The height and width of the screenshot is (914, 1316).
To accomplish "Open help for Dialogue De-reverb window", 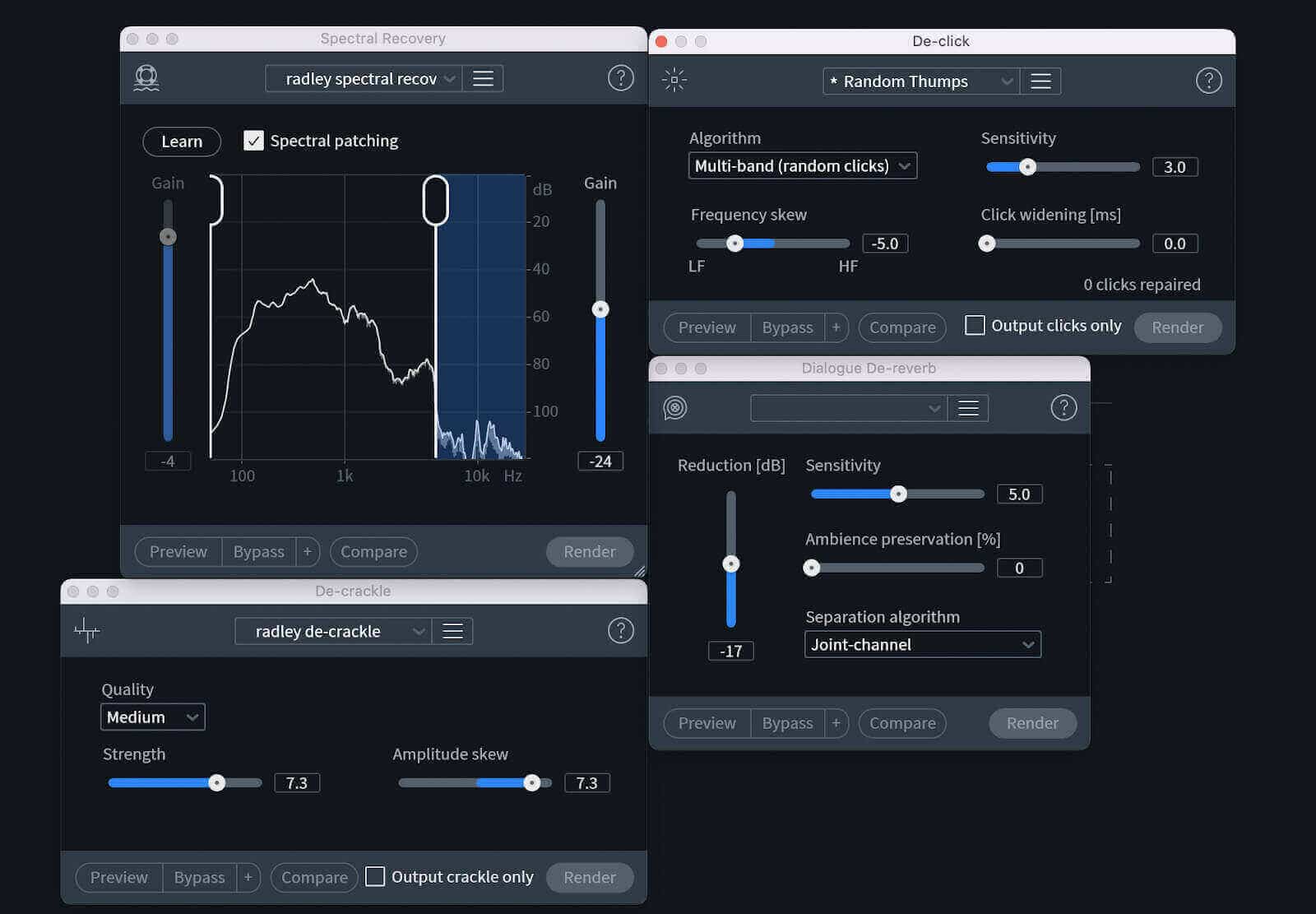I will point(1063,407).
